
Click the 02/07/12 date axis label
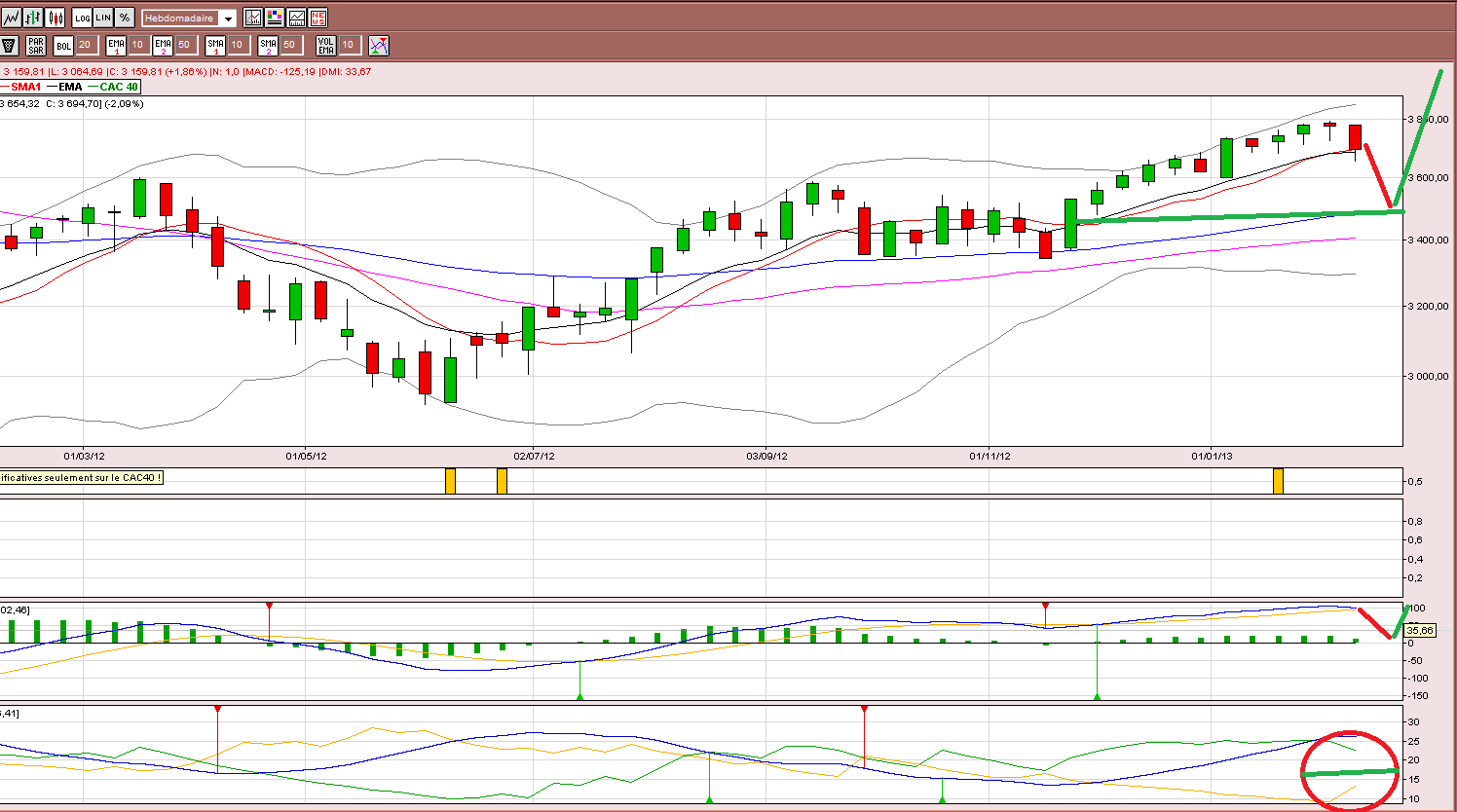point(534,456)
